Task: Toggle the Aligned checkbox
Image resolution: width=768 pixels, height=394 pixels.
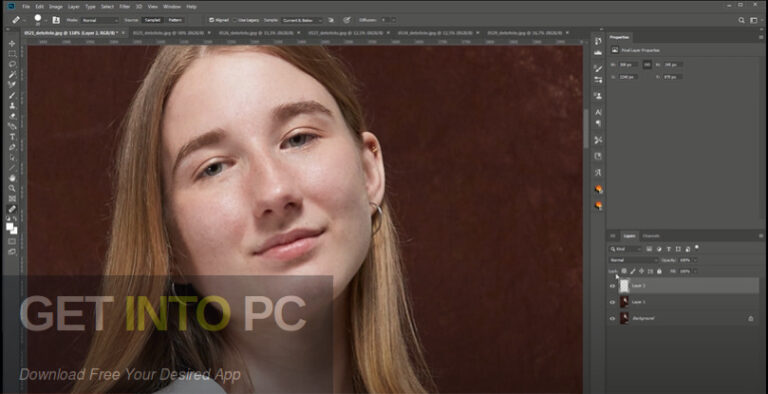Action: point(211,20)
